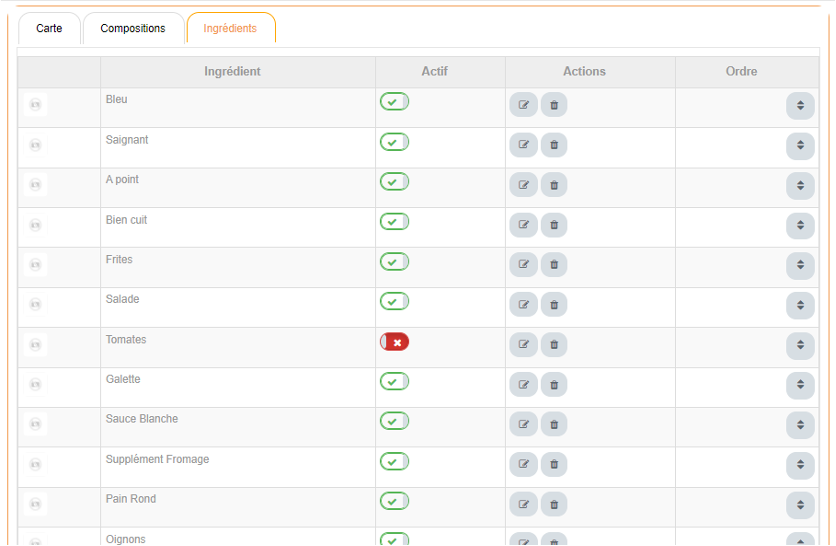Click trash icon for Tomates row
The width and height of the screenshot is (836, 546).
[x=554, y=345]
